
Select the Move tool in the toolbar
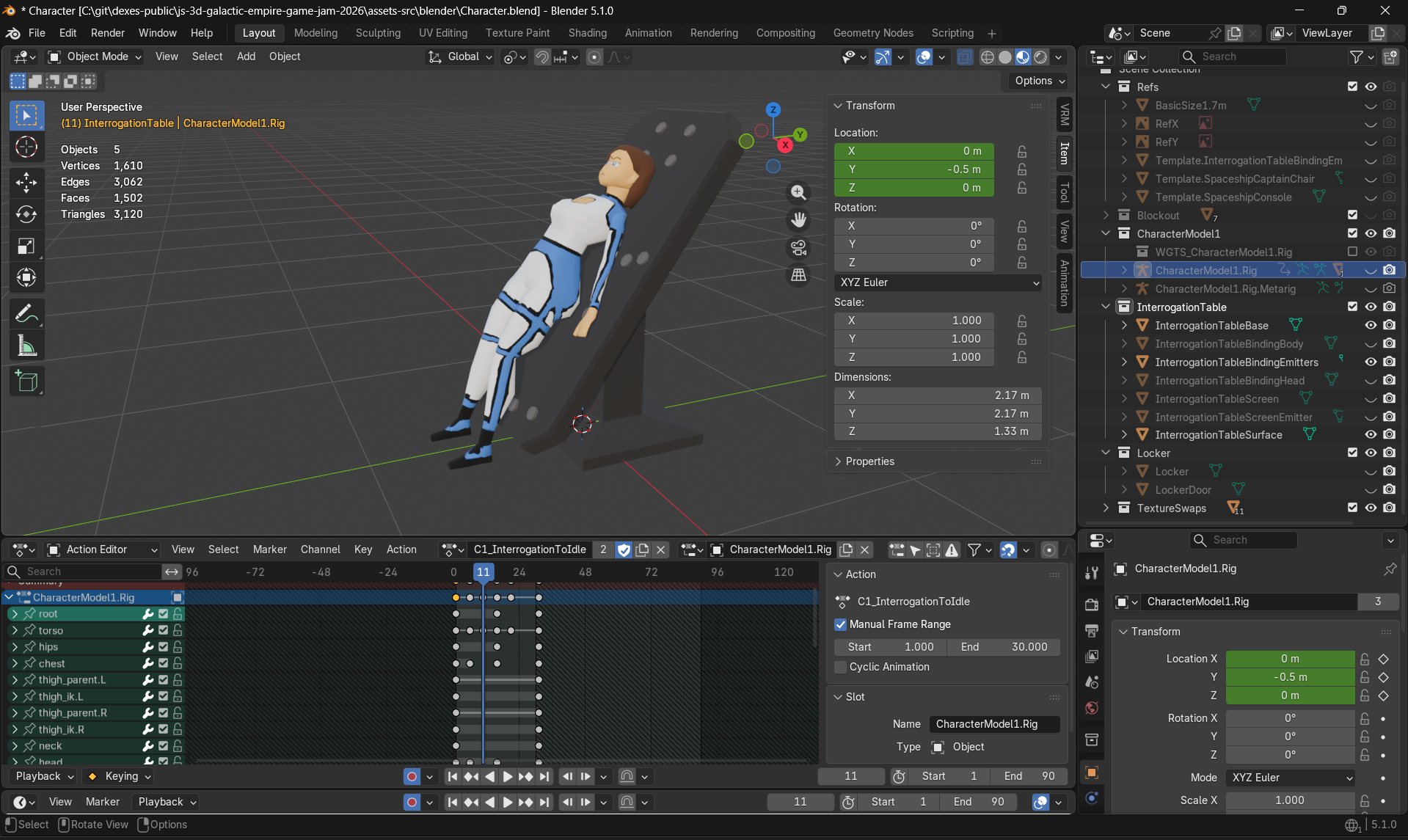tap(26, 183)
